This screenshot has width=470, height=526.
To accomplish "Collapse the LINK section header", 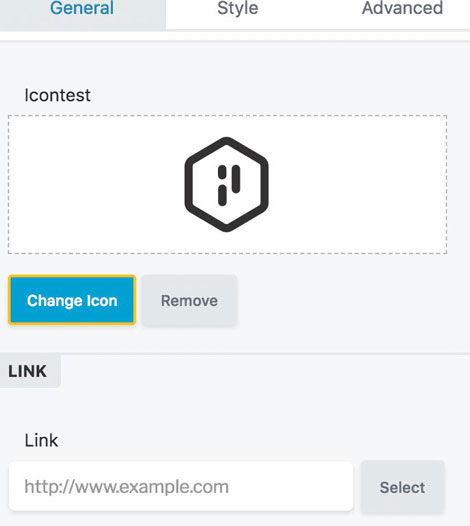I will (x=28, y=371).
